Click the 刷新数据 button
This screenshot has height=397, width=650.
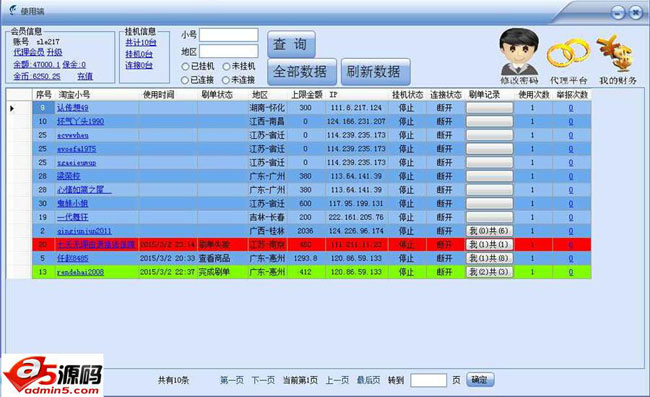pos(375,72)
